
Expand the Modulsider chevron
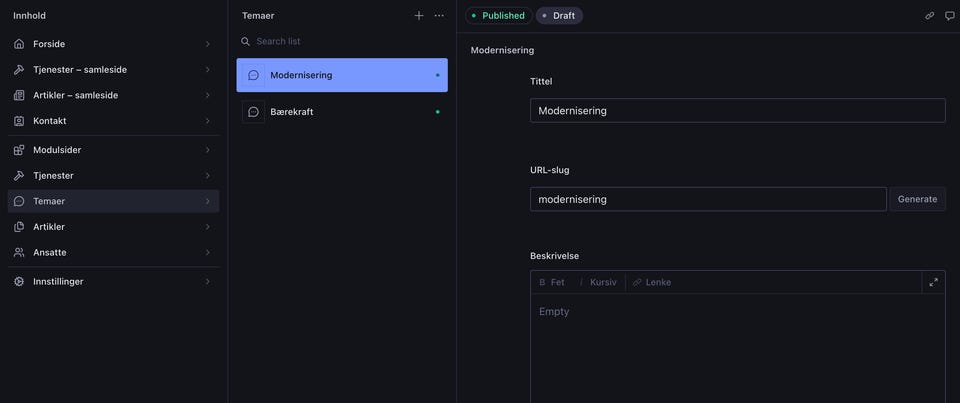(x=207, y=150)
